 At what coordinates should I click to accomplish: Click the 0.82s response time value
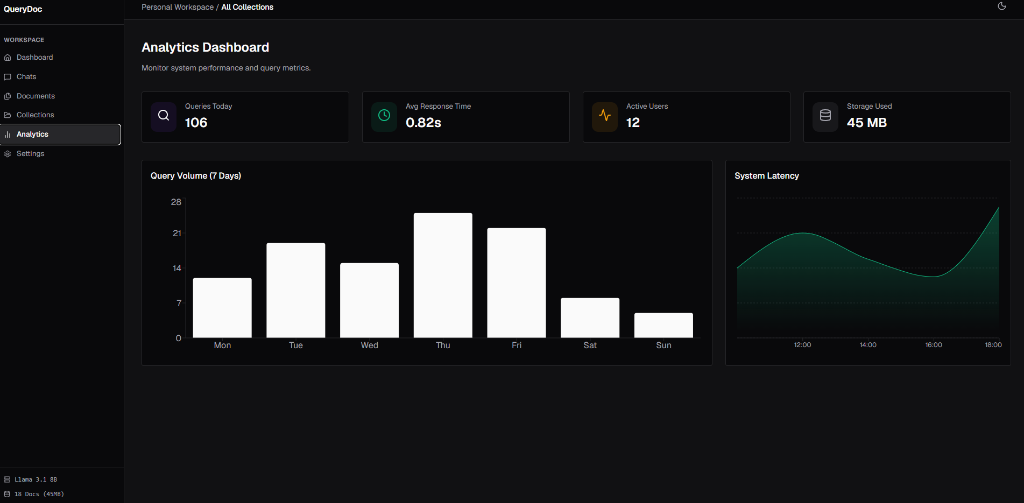[423, 122]
